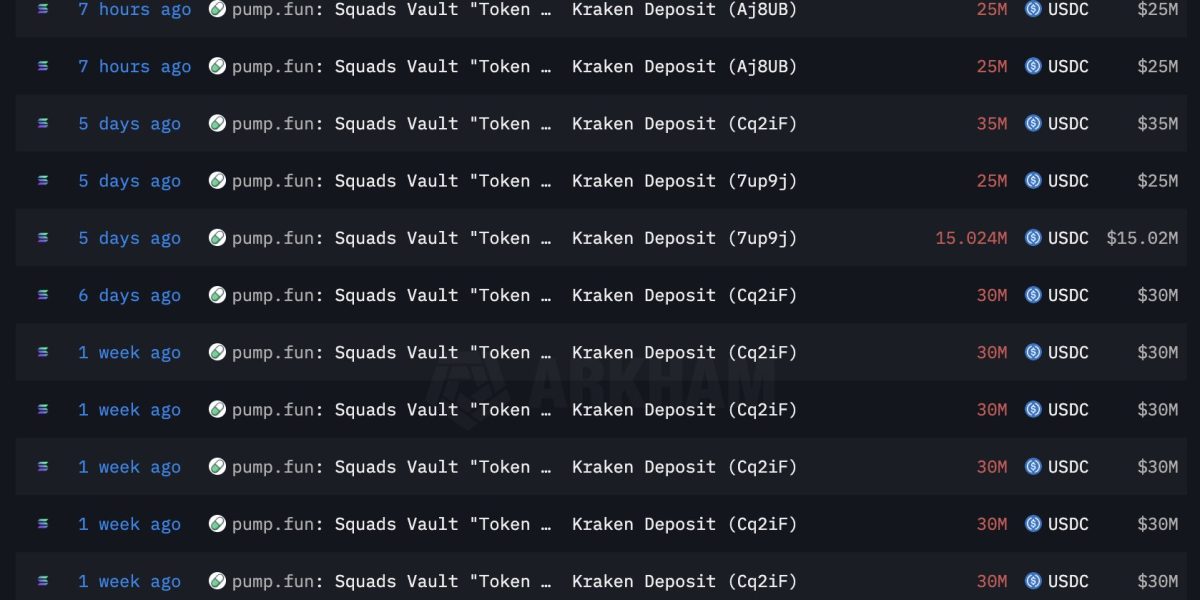Open Kraken Deposit (7up9j) in the 15.024M row
This screenshot has width=1200, height=600.
(x=684, y=238)
